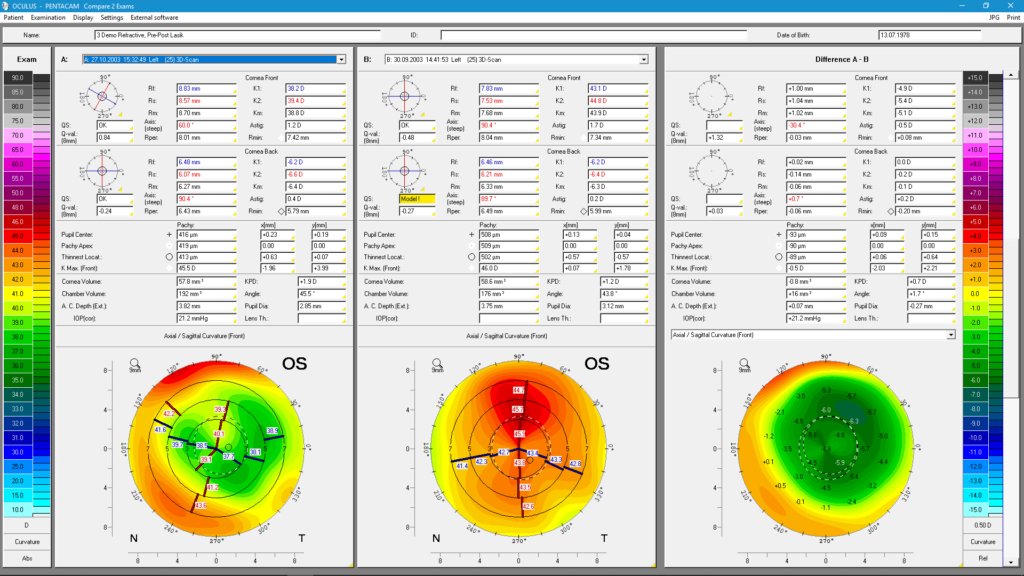1024x576 pixels.
Task: Open the Examination menu
Action: coord(47,17)
